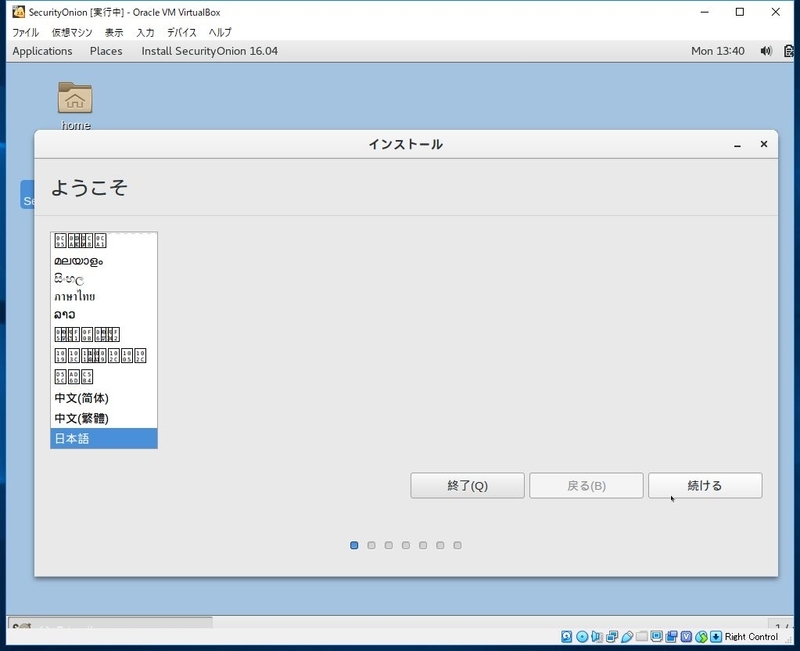
Task: Select සිංහල in the language list
Action: (x=104, y=279)
